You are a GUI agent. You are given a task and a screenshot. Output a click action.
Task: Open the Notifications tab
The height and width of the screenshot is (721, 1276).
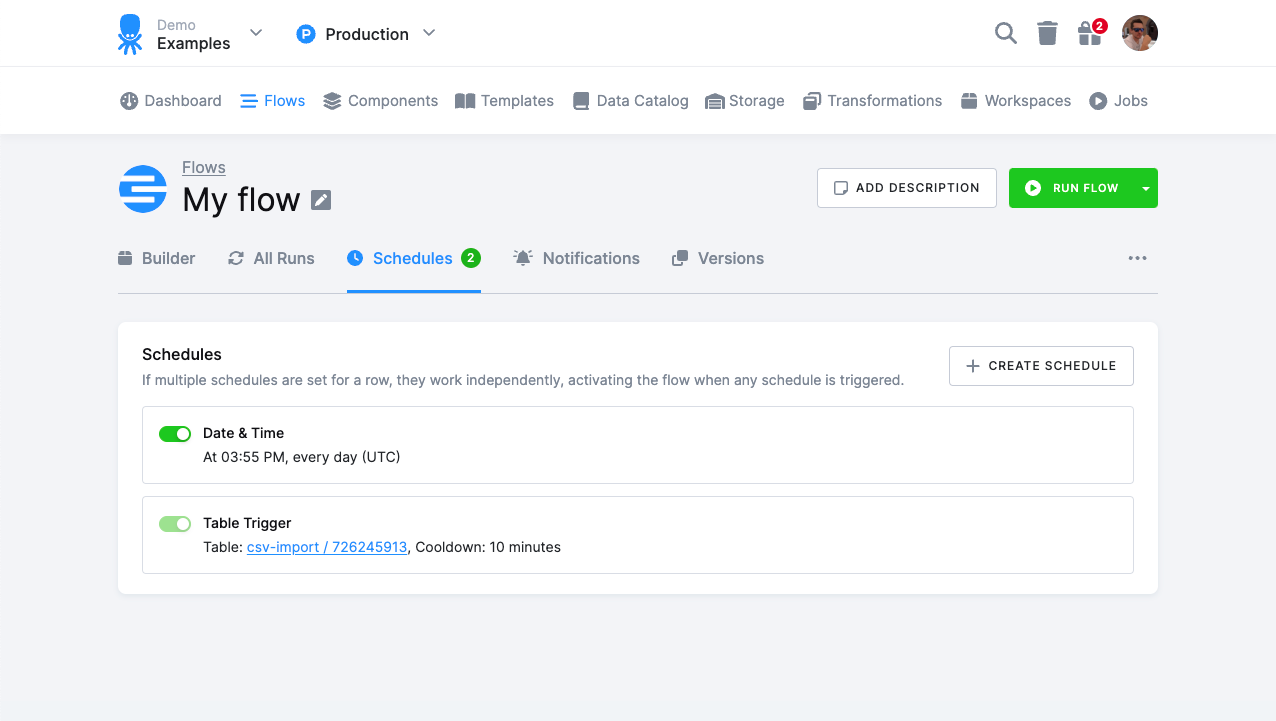coord(577,258)
